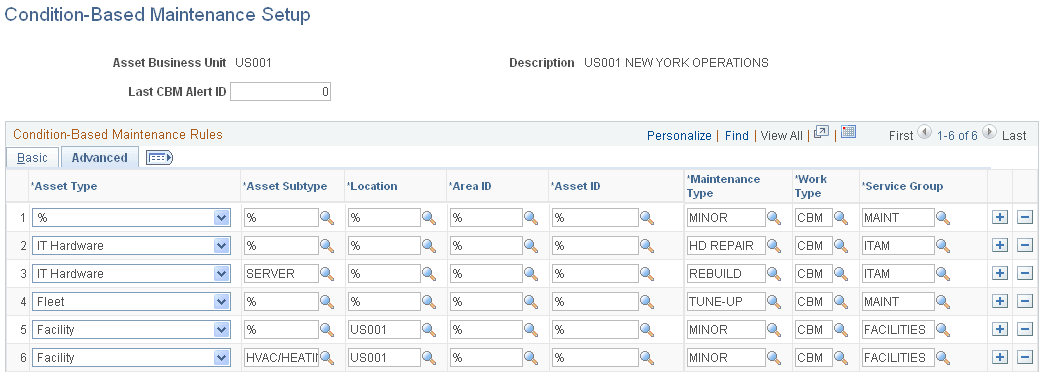Expand Asset Type dropdown in row 1
The width and height of the screenshot is (1048, 384).
221,218
